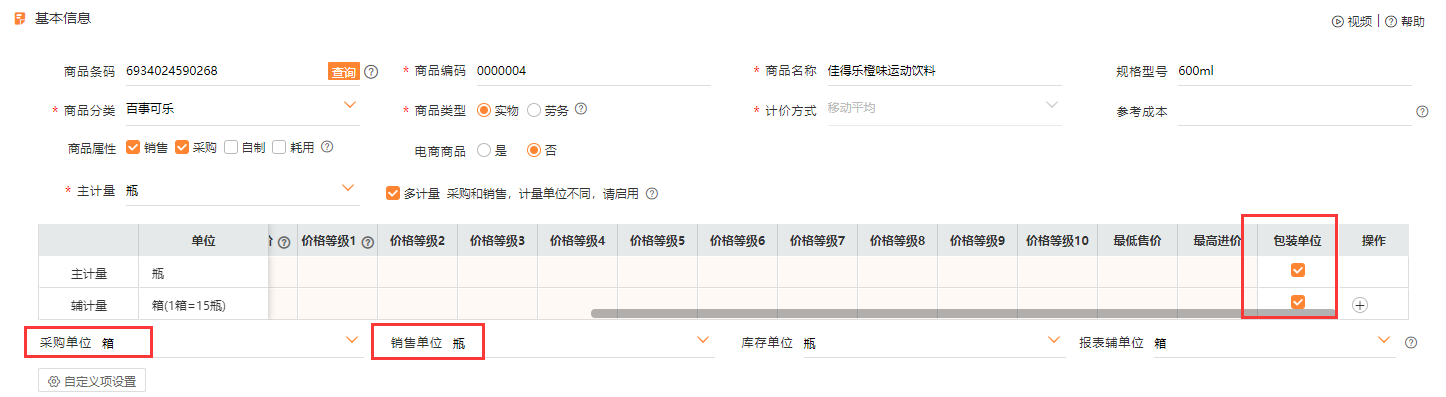
Task: Open 自定义项设置 settings button
Action: pyautogui.click(x=92, y=381)
